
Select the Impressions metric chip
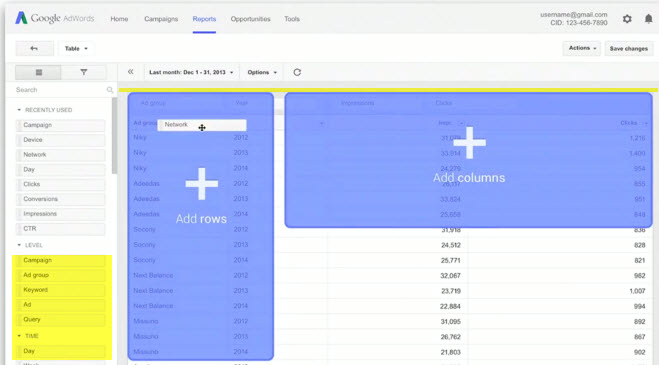pos(61,214)
